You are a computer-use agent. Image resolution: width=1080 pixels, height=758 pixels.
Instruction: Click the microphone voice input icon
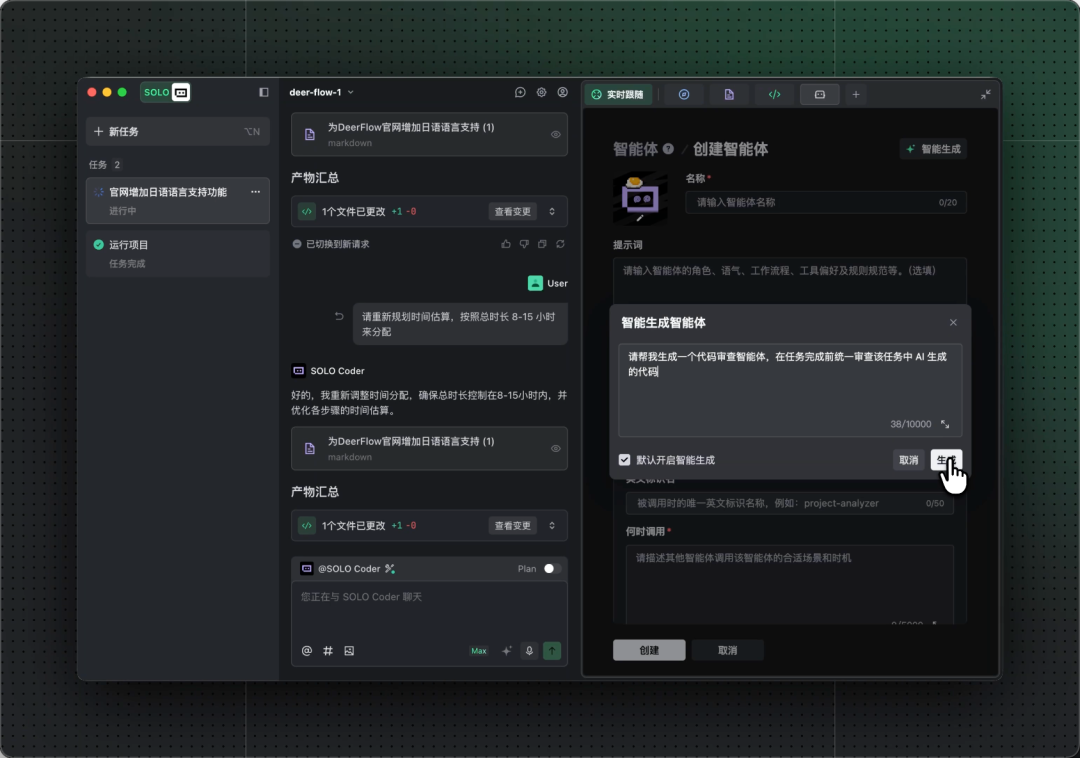(530, 651)
